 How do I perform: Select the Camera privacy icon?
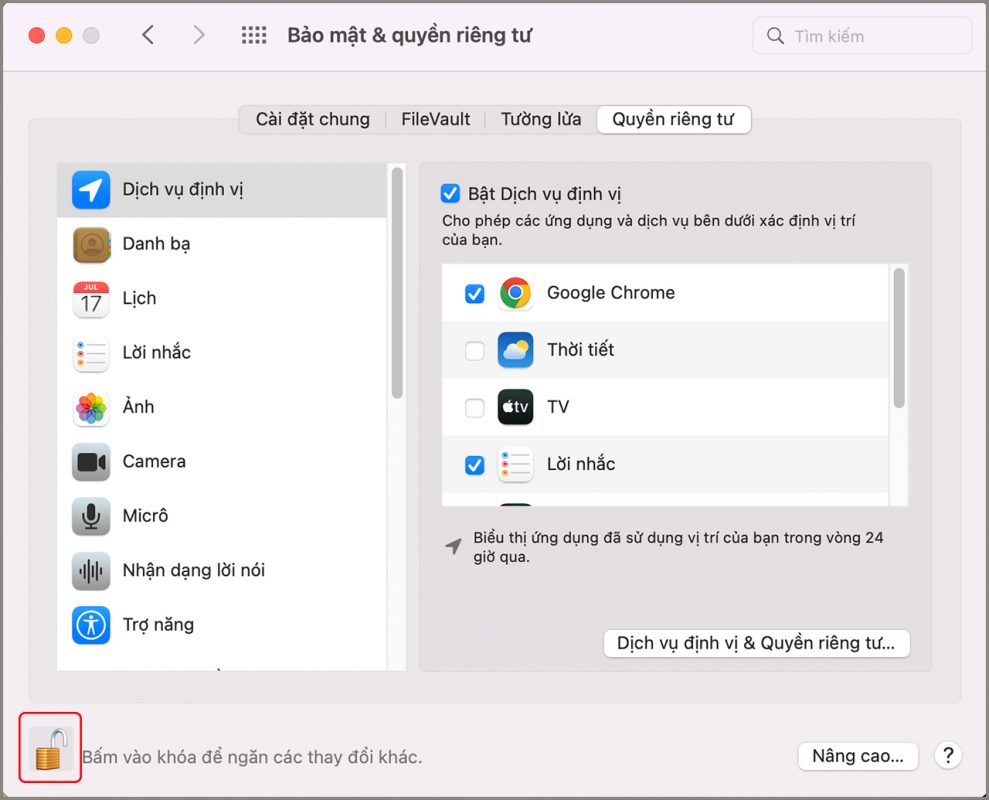91,461
